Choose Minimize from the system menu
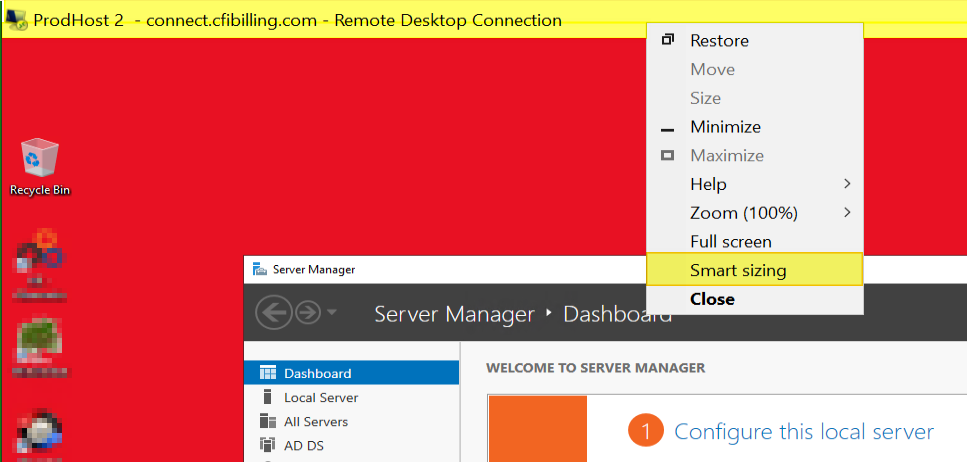 [754, 127]
